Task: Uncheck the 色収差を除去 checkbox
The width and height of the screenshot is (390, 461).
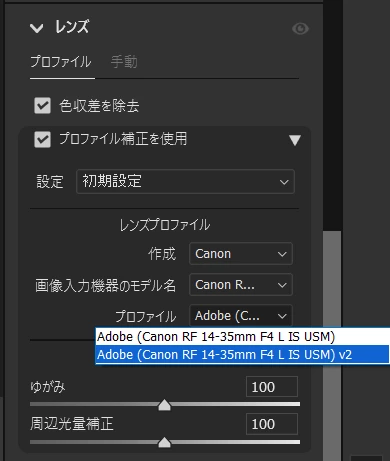Action: [42, 106]
